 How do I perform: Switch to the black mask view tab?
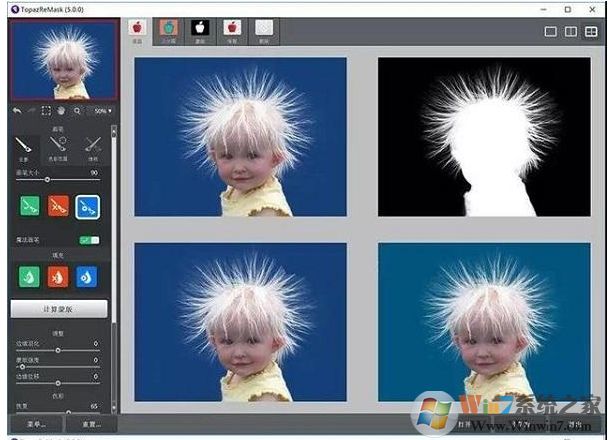pyautogui.click(x=199, y=28)
